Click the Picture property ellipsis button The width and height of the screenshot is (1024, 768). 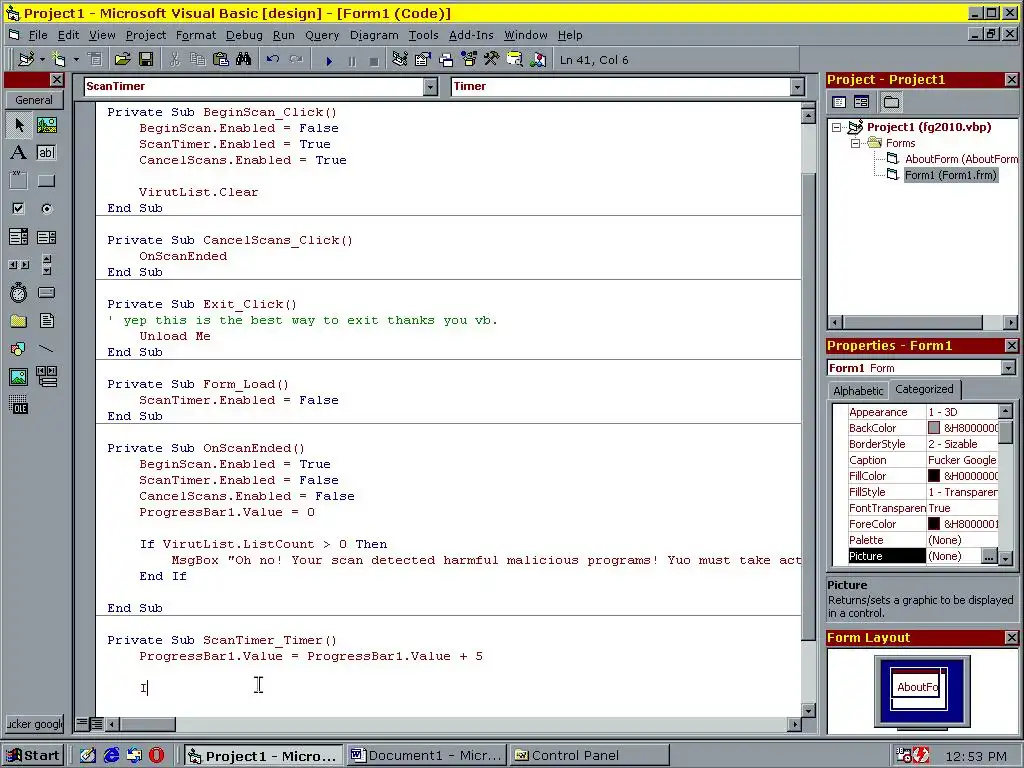pyautogui.click(x=989, y=556)
